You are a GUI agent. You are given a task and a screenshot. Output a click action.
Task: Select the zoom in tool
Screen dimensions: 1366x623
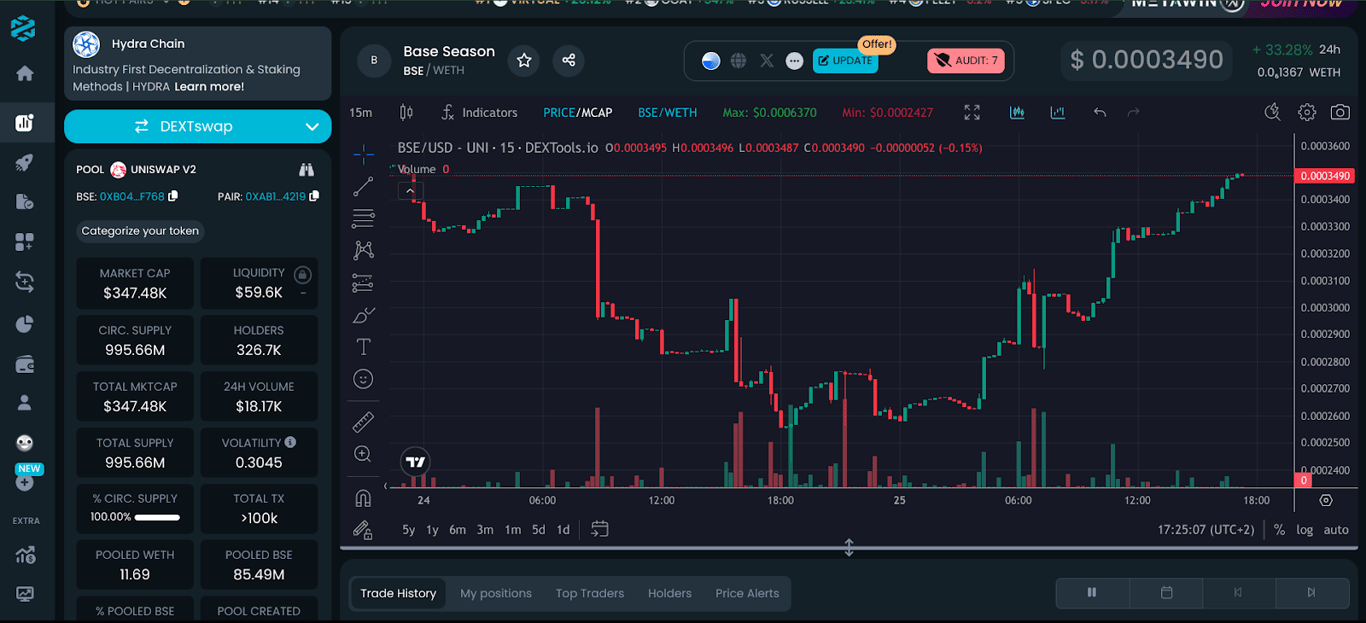pyautogui.click(x=363, y=454)
